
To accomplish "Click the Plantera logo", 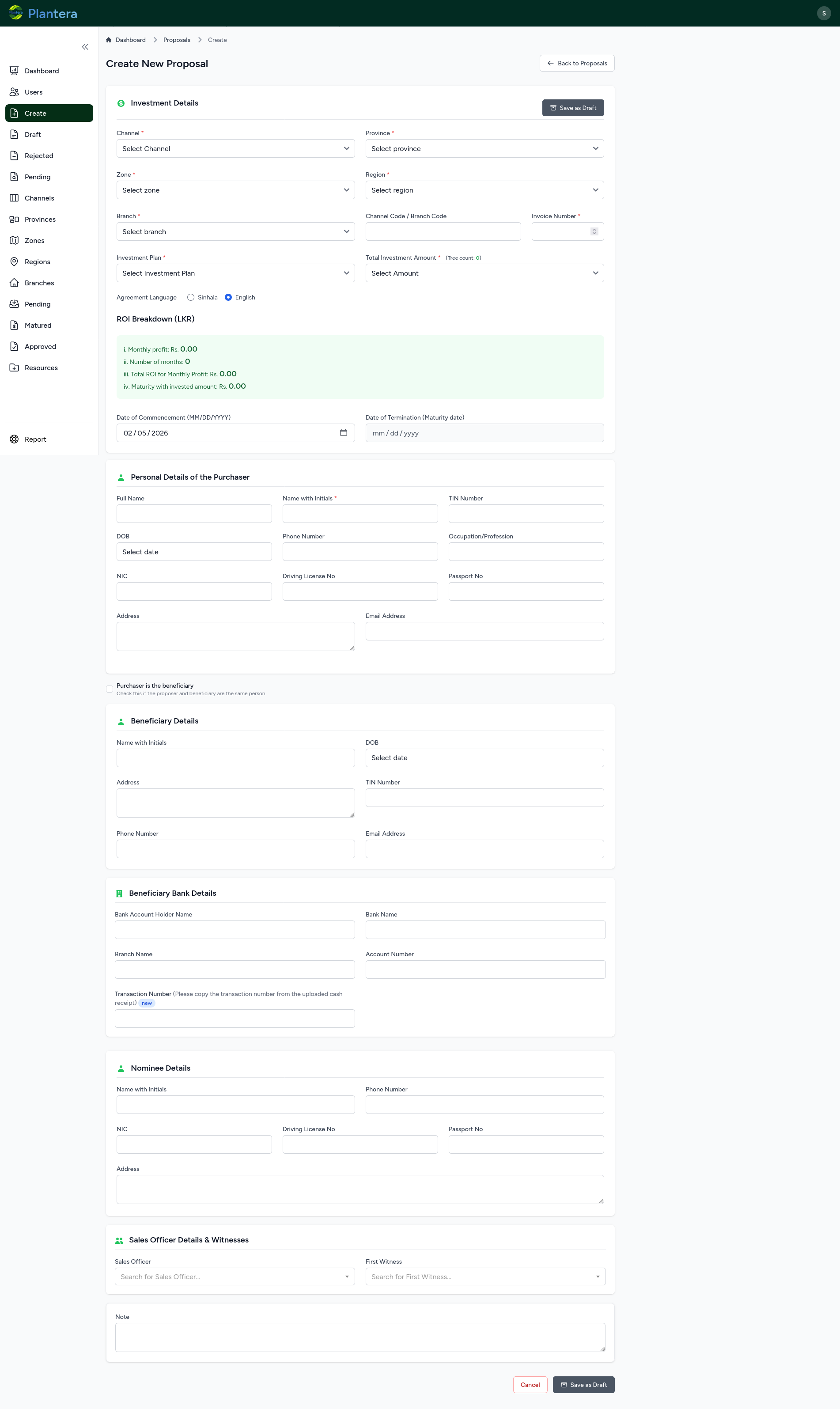I will (43, 13).
